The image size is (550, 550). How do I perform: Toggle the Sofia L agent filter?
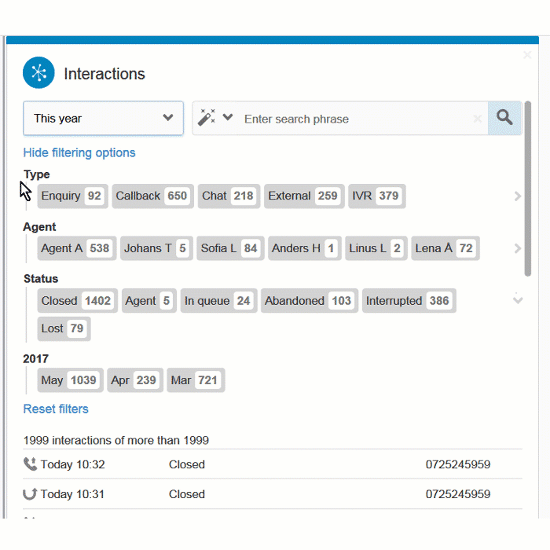(230, 248)
